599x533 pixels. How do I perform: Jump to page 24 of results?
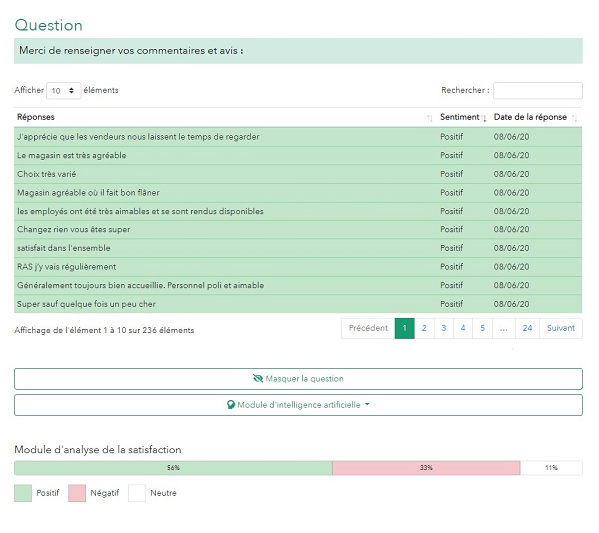[527, 328]
